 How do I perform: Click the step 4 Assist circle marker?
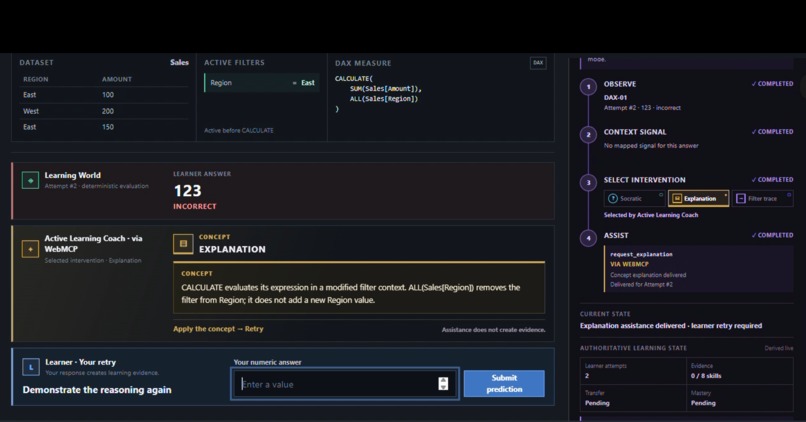click(x=588, y=238)
